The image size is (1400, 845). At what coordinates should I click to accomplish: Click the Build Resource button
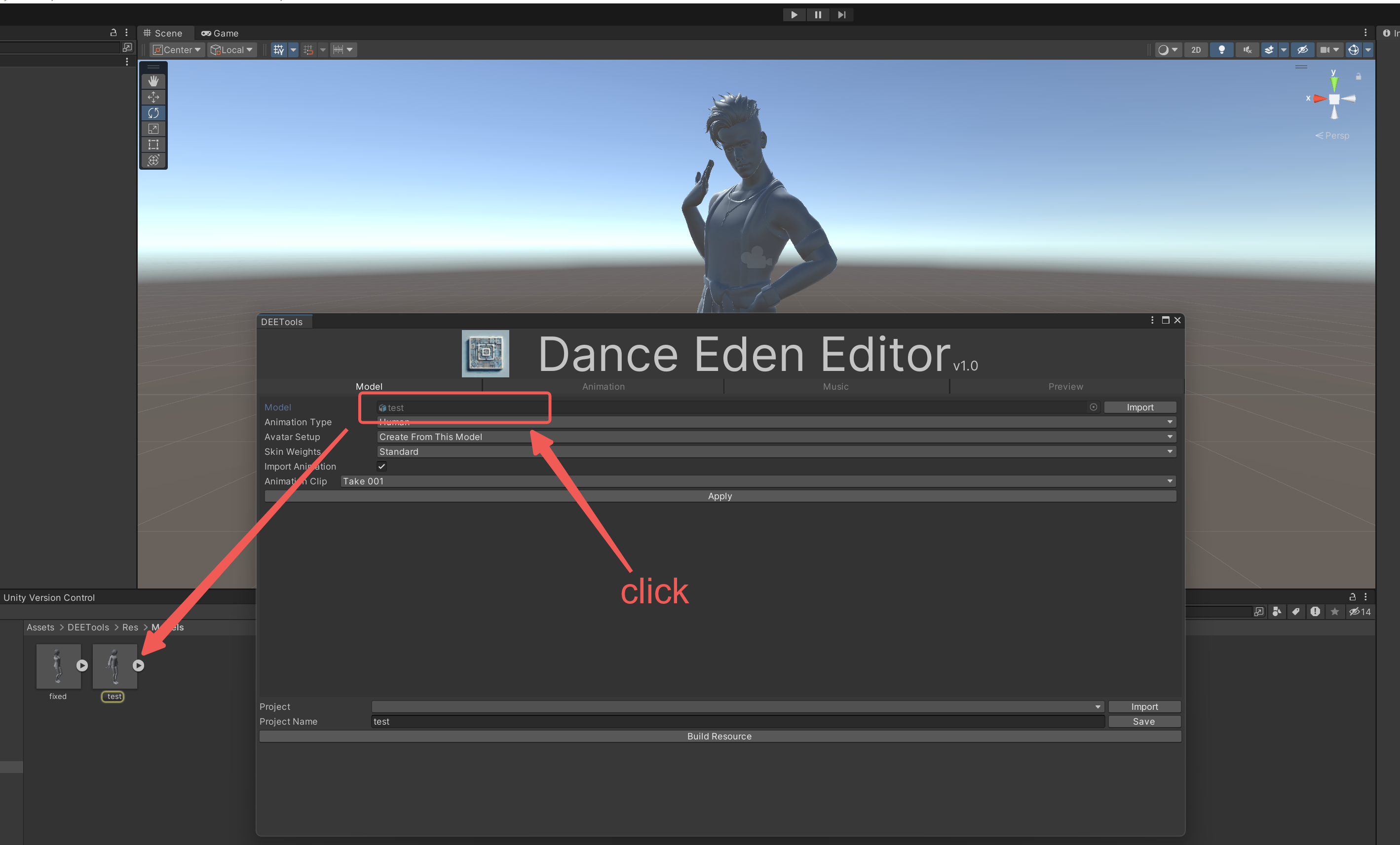click(x=720, y=736)
